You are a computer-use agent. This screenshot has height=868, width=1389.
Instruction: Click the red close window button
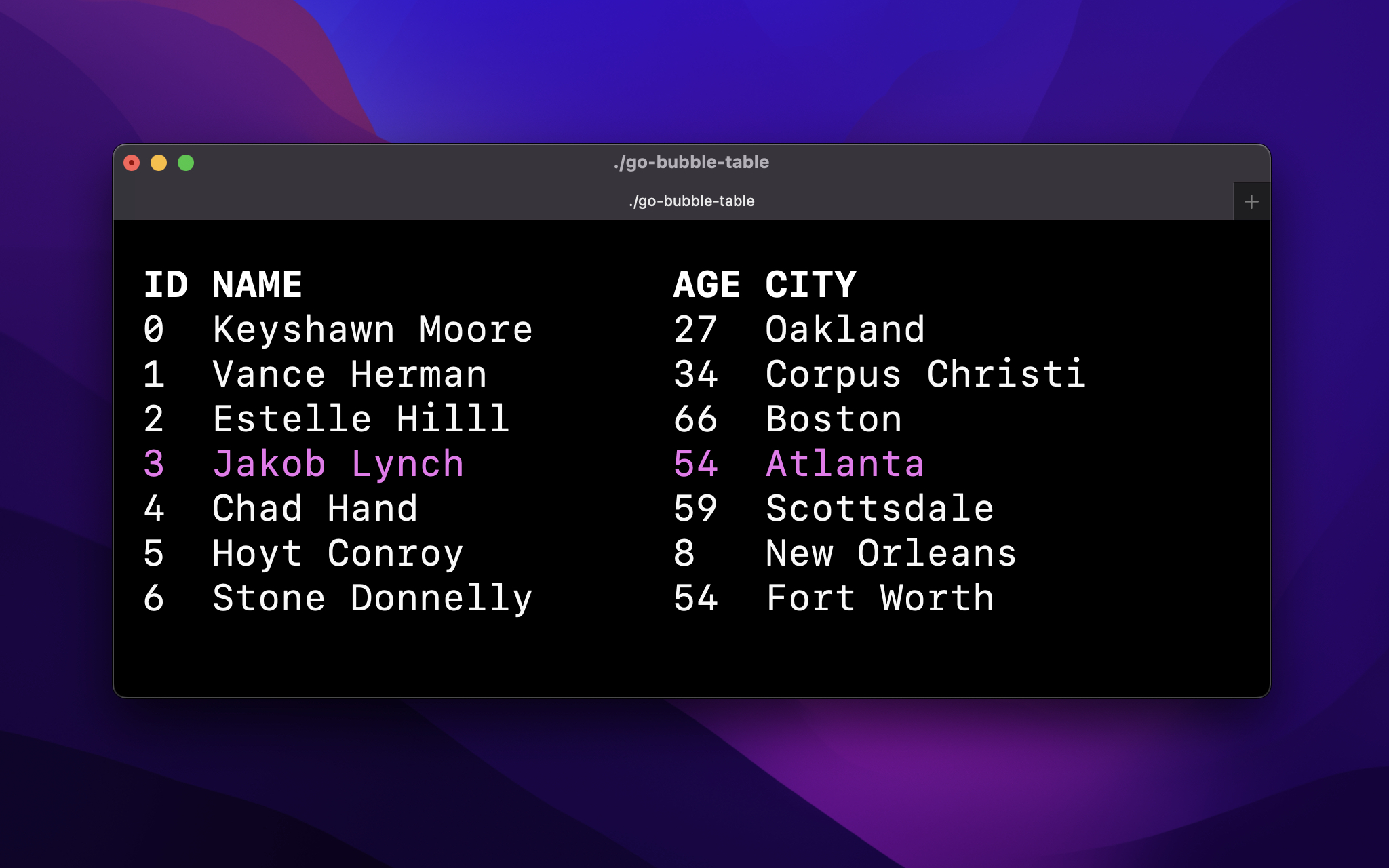pos(132,163)
